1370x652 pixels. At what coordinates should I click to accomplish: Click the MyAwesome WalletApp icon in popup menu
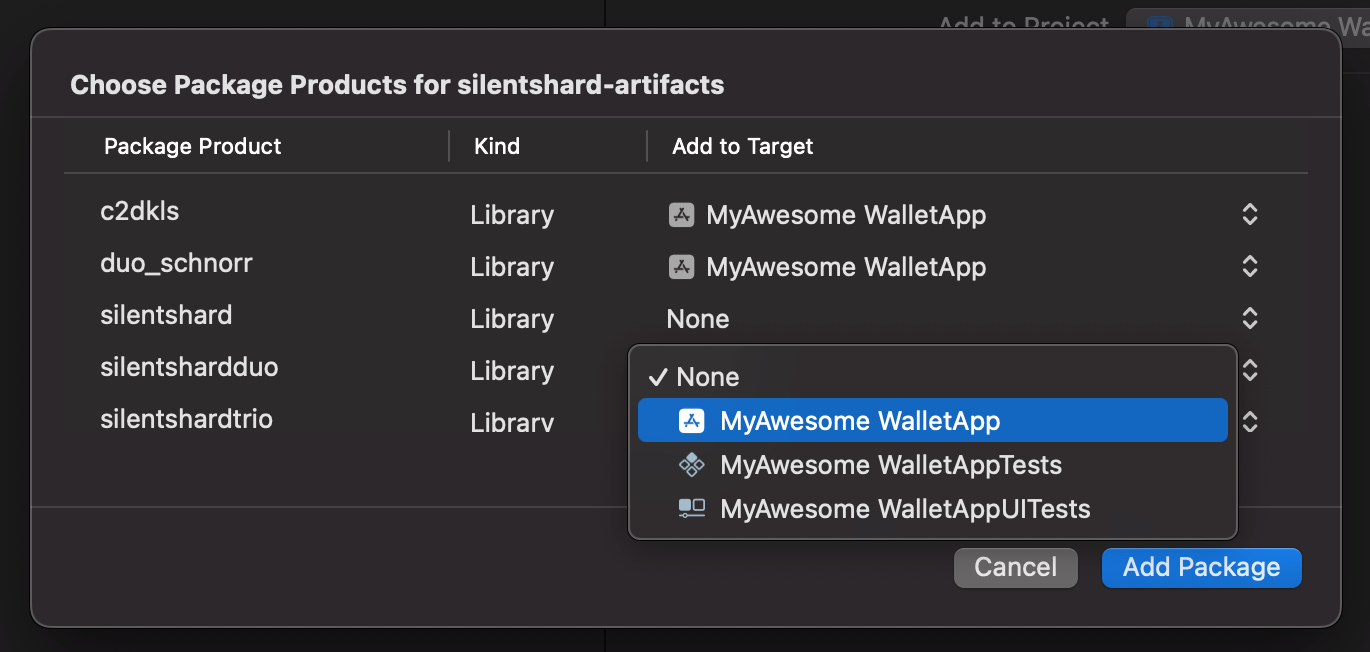[692, 421]
